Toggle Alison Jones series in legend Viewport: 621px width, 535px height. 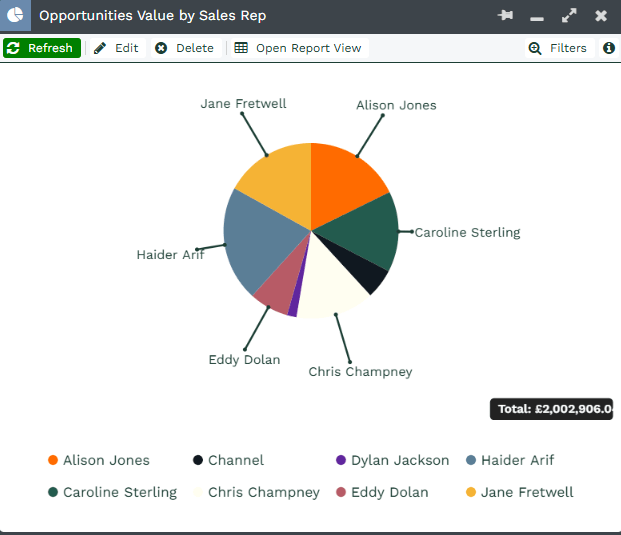98,460
